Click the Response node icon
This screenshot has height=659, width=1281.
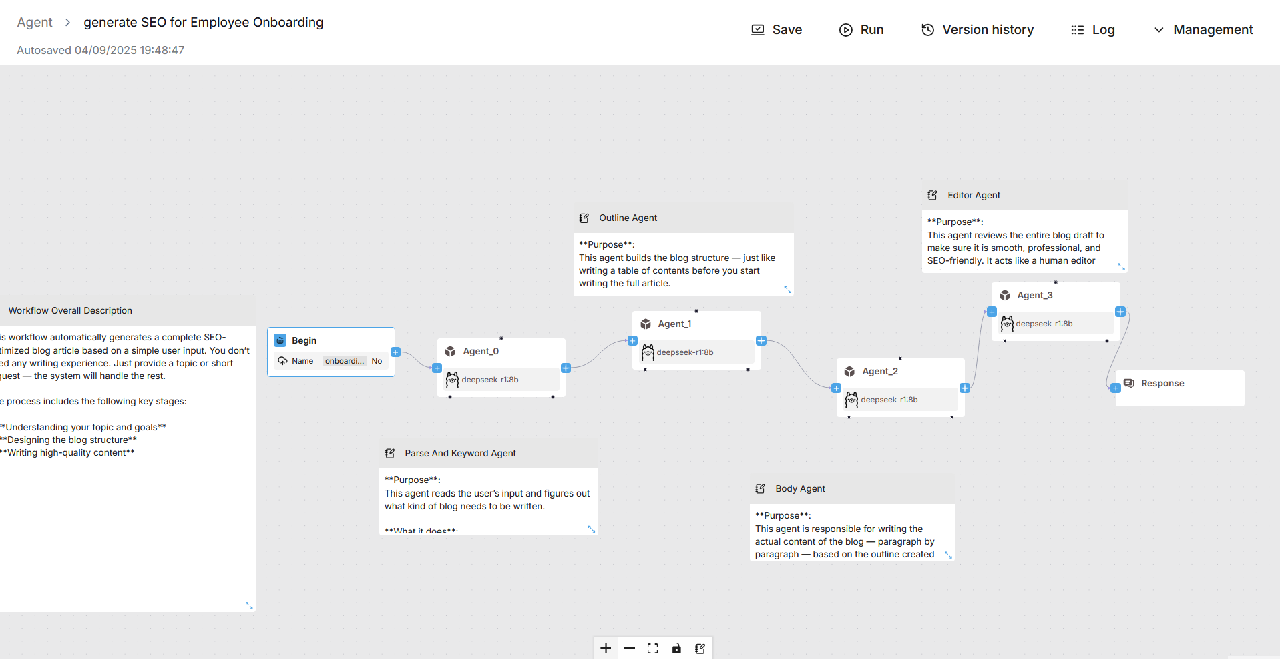pyautogui.click(x=1129, y=383)
